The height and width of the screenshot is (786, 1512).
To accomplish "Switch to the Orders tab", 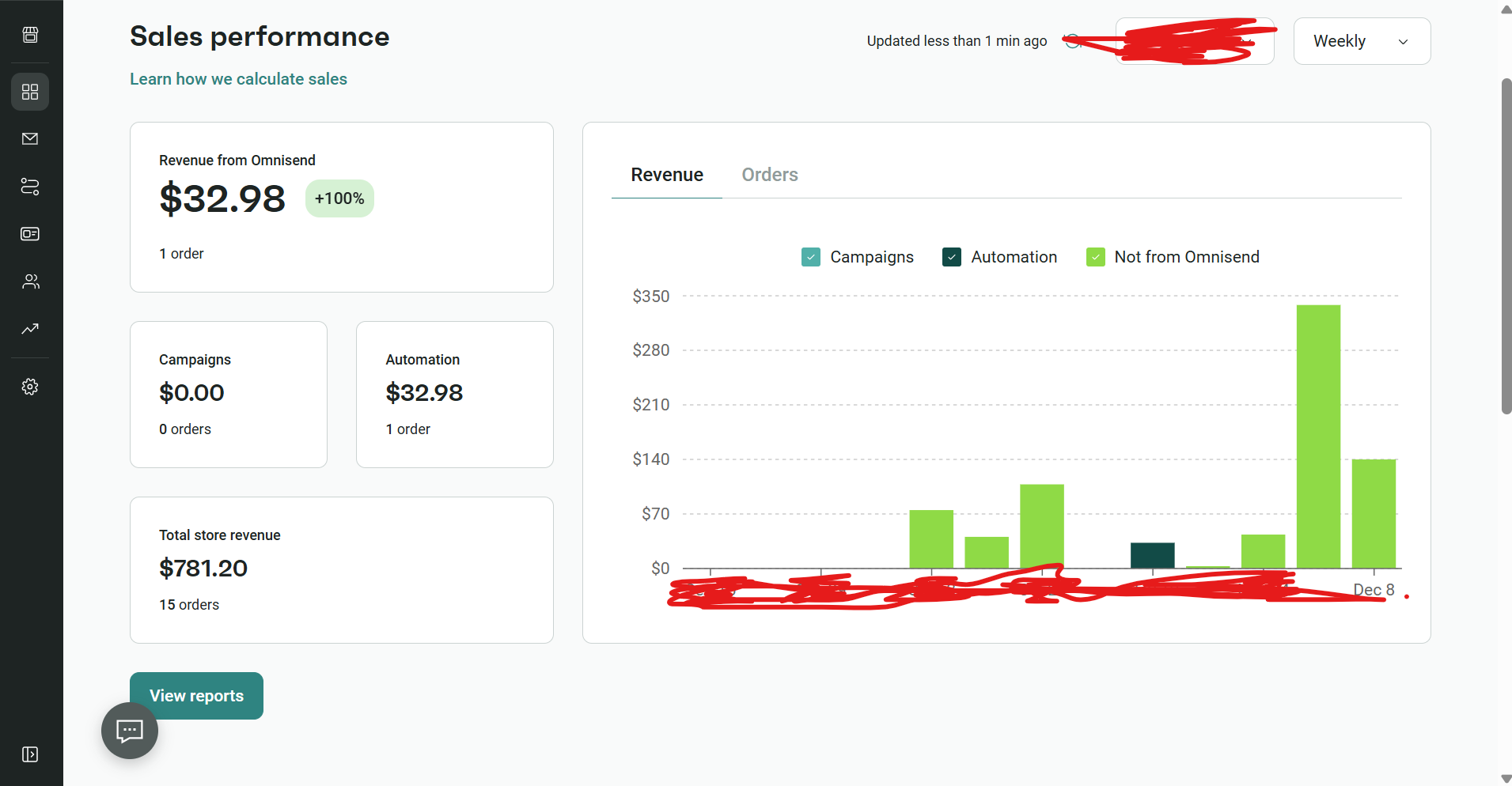I will click(769, 175).
